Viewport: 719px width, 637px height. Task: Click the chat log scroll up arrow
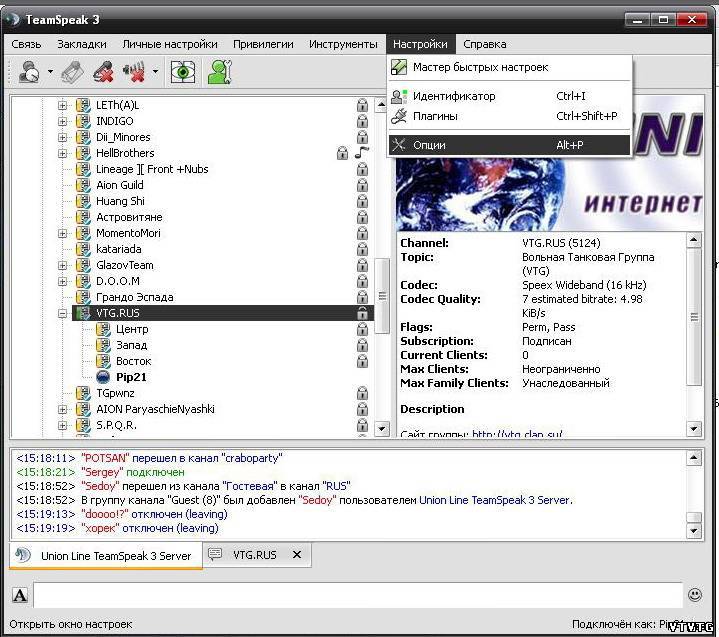point(694,458)
